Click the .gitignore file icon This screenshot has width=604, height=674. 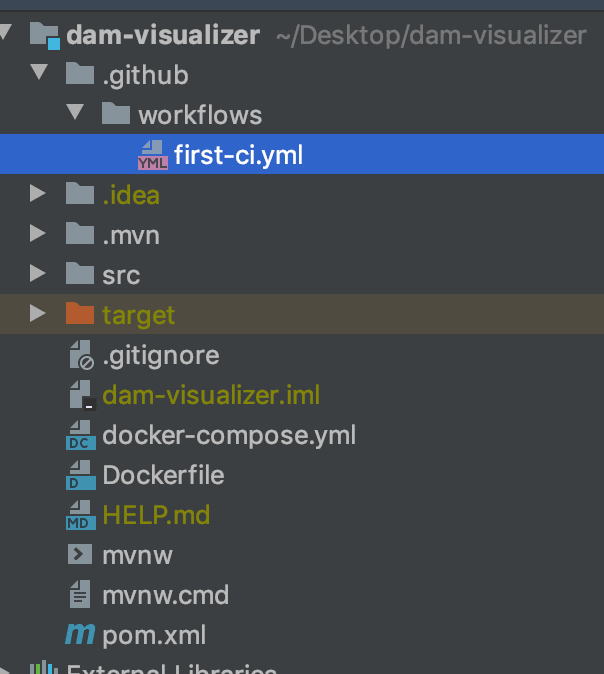81,355
